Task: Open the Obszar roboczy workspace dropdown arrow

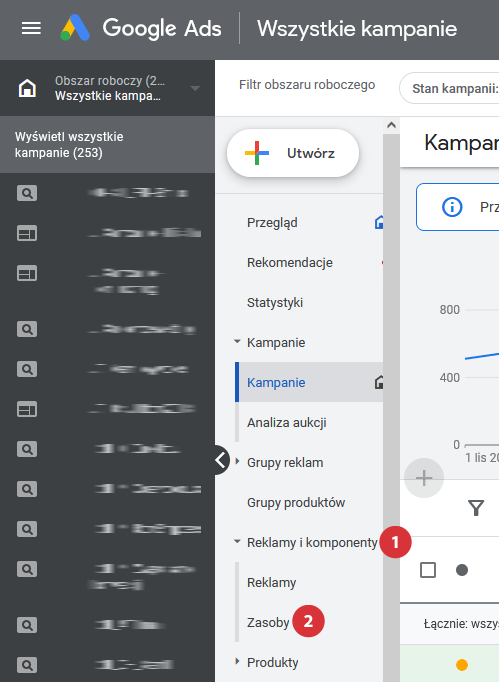Action: click(x=195, y=89)
